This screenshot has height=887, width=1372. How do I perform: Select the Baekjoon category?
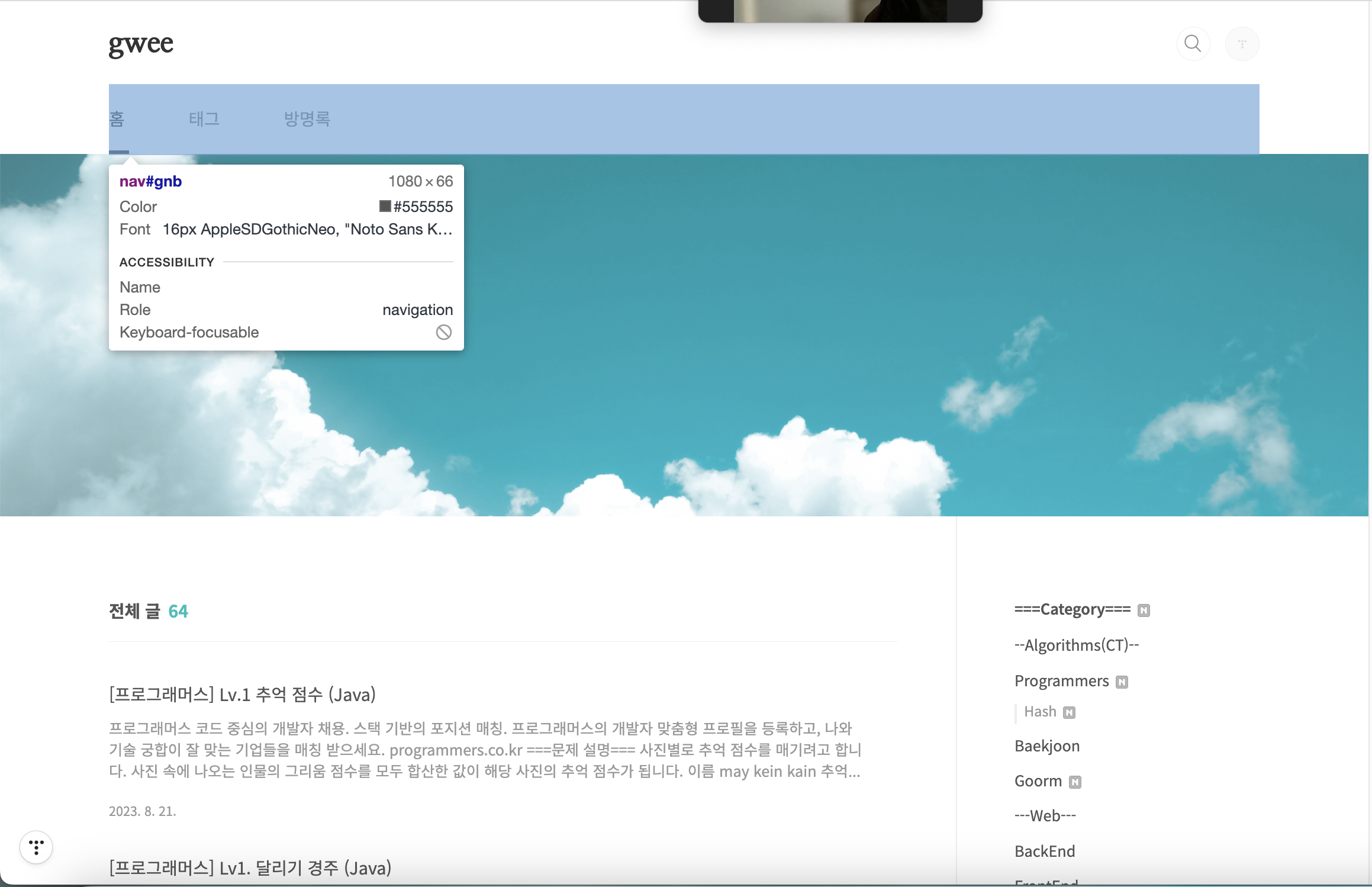coord(1046,746)
